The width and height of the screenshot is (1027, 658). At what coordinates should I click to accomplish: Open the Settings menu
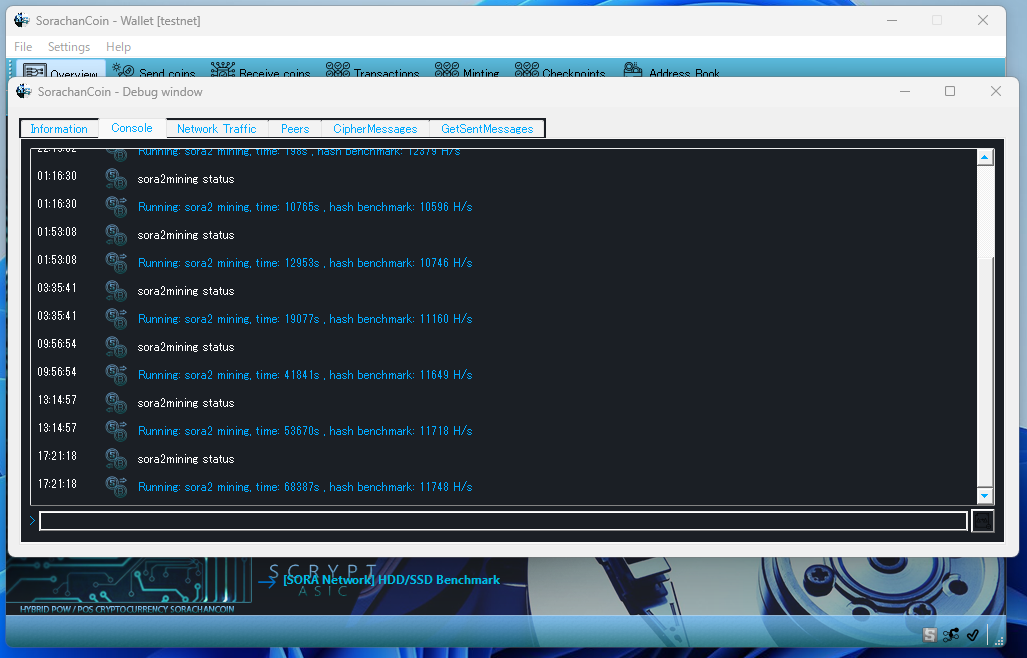69,47
